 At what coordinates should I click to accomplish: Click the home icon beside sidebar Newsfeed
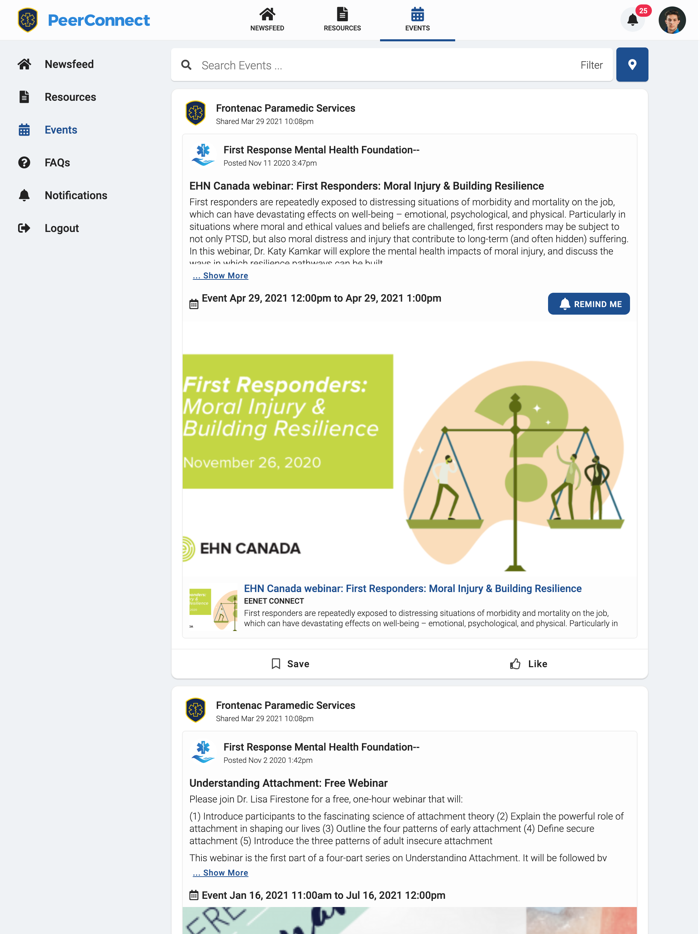click(x=24, y=64)
